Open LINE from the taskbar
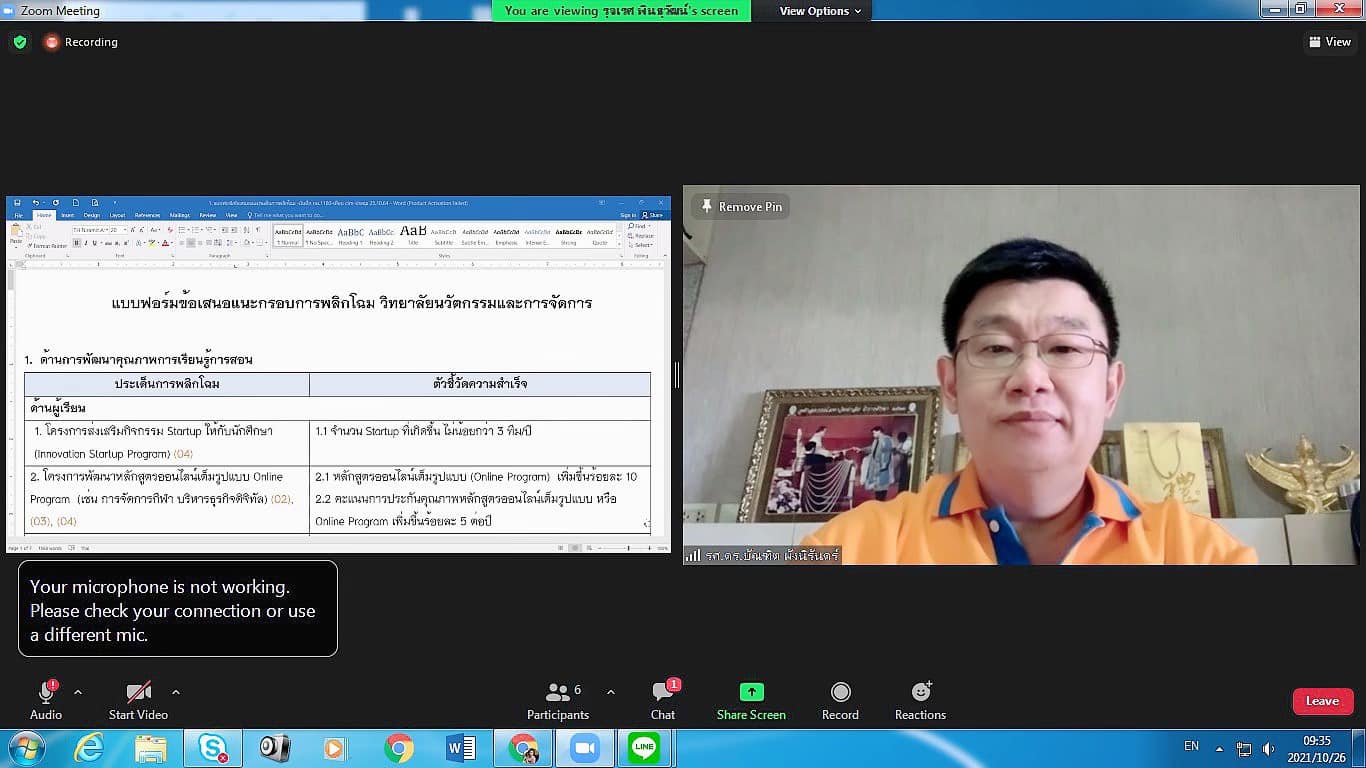This screenshot has height=768, width=1366. (644, 748)
